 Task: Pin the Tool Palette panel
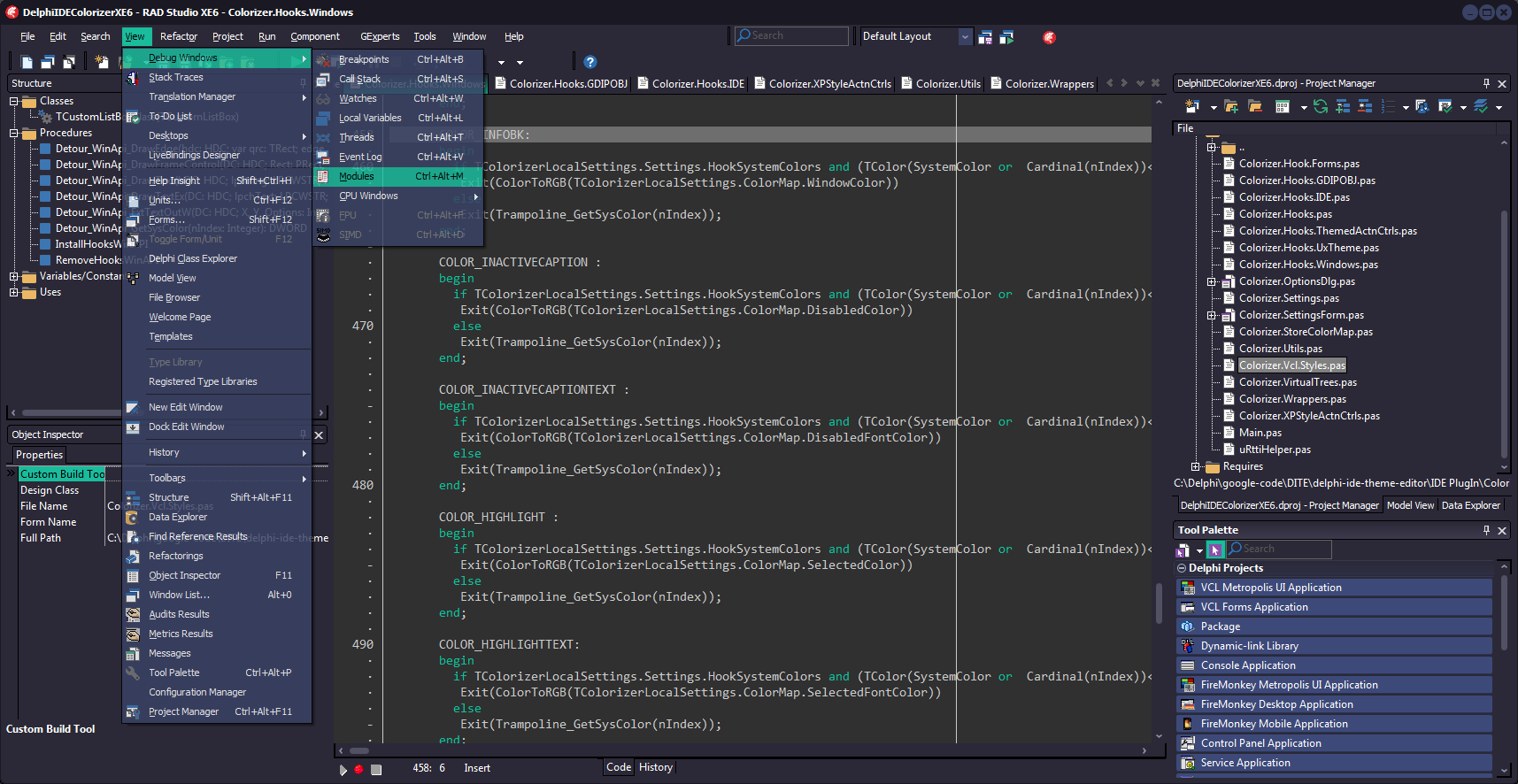coord(1486,530)
